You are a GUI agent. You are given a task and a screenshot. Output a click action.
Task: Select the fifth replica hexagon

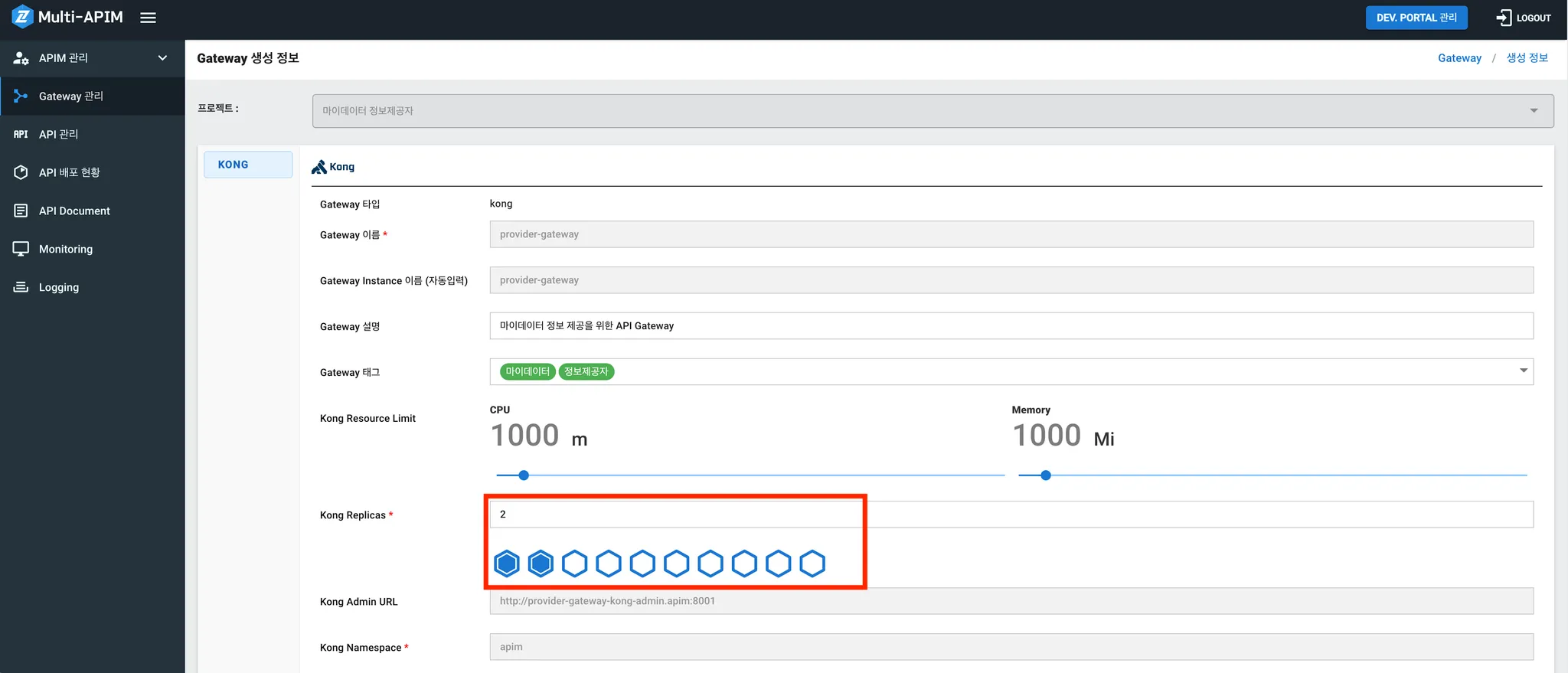[x=642, y=564]
